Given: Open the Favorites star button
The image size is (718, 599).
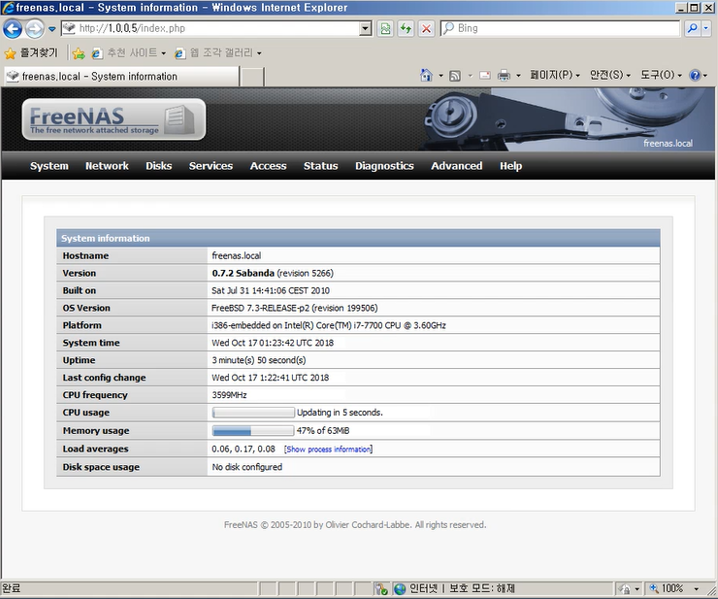Looking at the screenshot, I should (31, 53).
